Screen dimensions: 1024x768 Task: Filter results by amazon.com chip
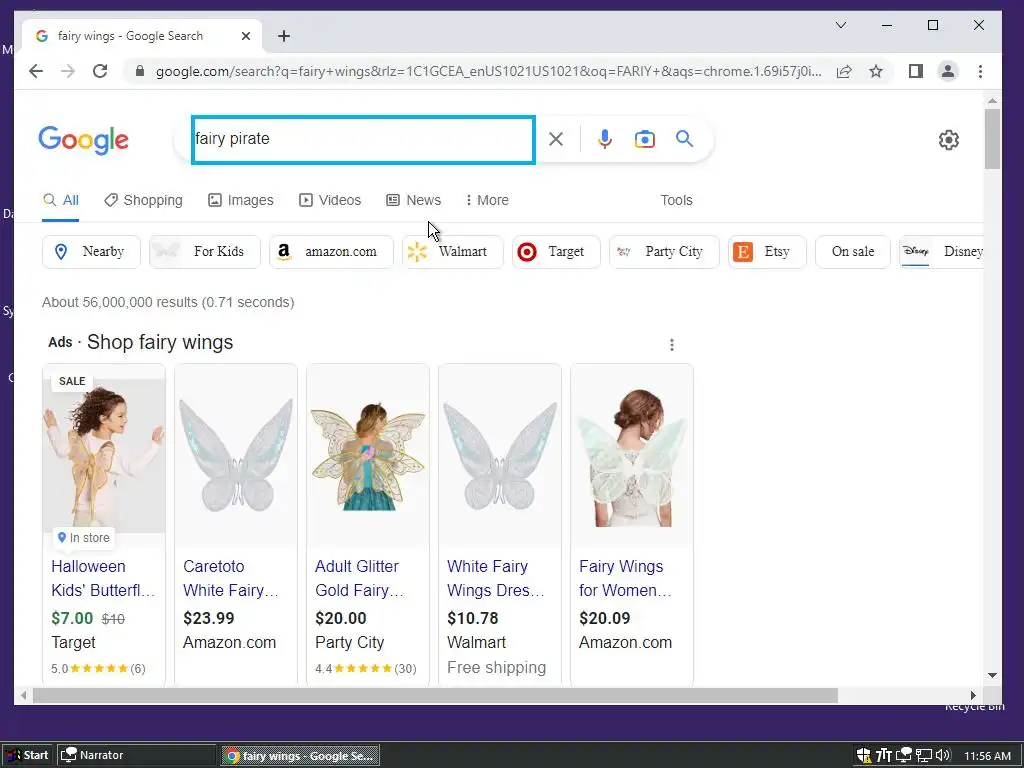331,252
